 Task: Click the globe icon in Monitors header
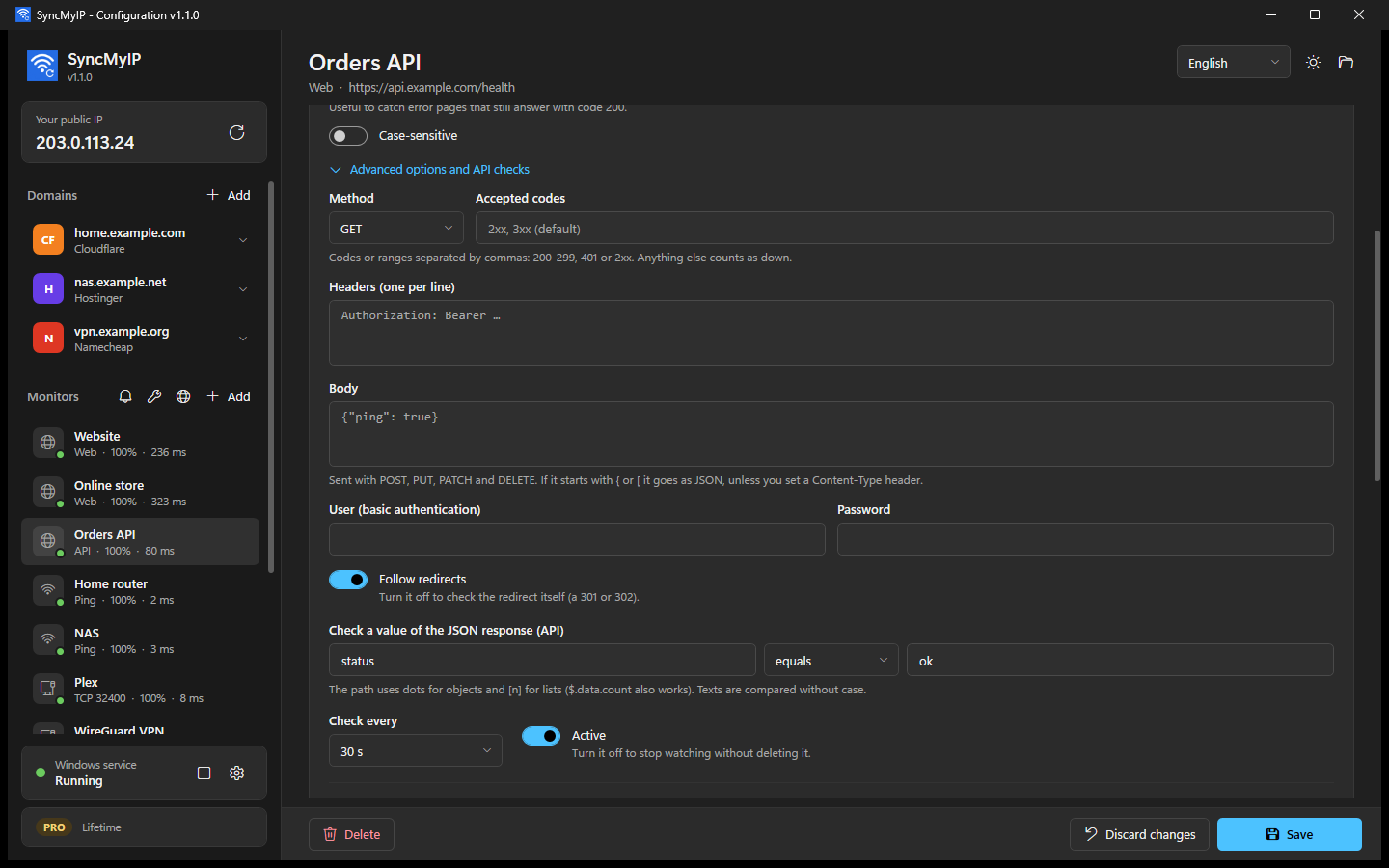tap(183, 396)
